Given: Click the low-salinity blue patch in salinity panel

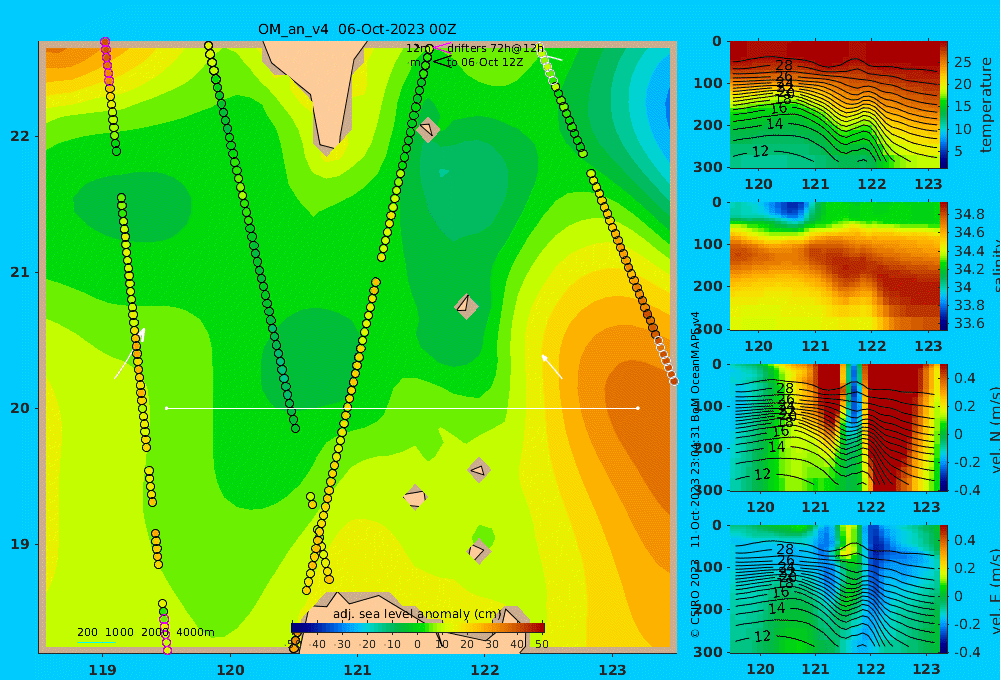Looking at the screenshot, I should coord(789,209).
